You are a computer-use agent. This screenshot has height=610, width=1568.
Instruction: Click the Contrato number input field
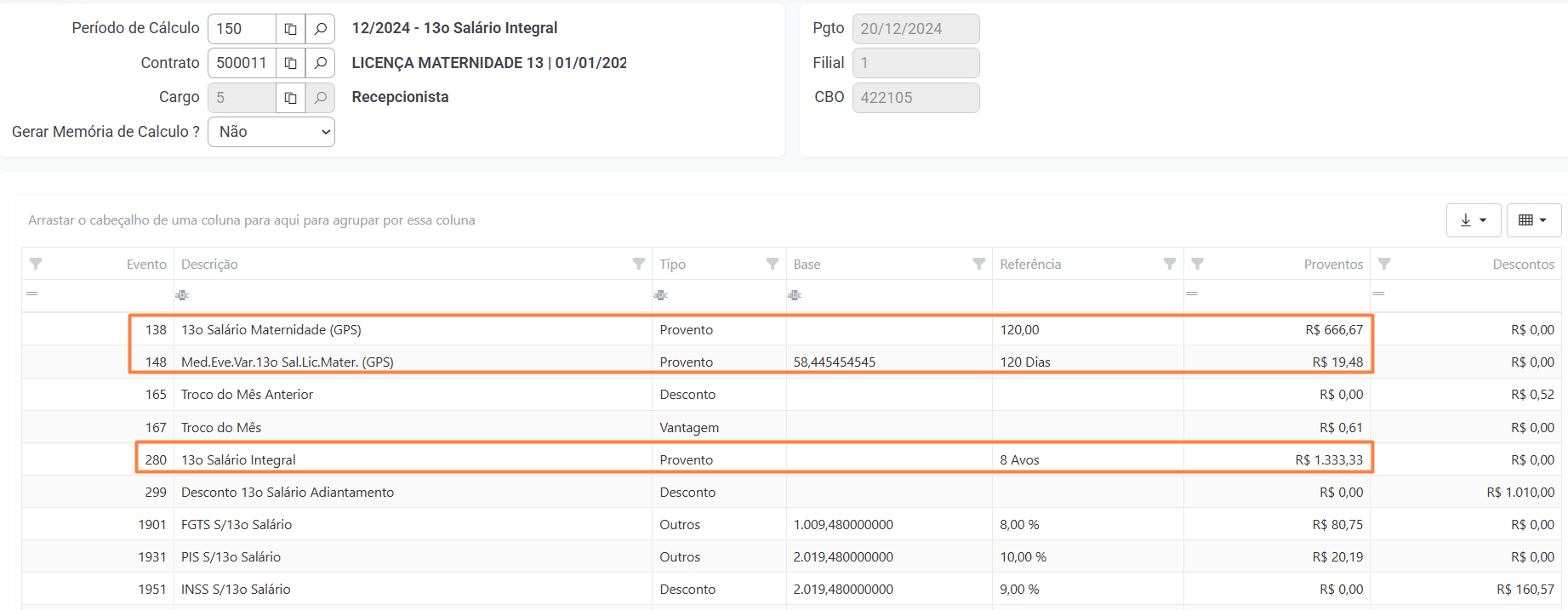[242, 63]
